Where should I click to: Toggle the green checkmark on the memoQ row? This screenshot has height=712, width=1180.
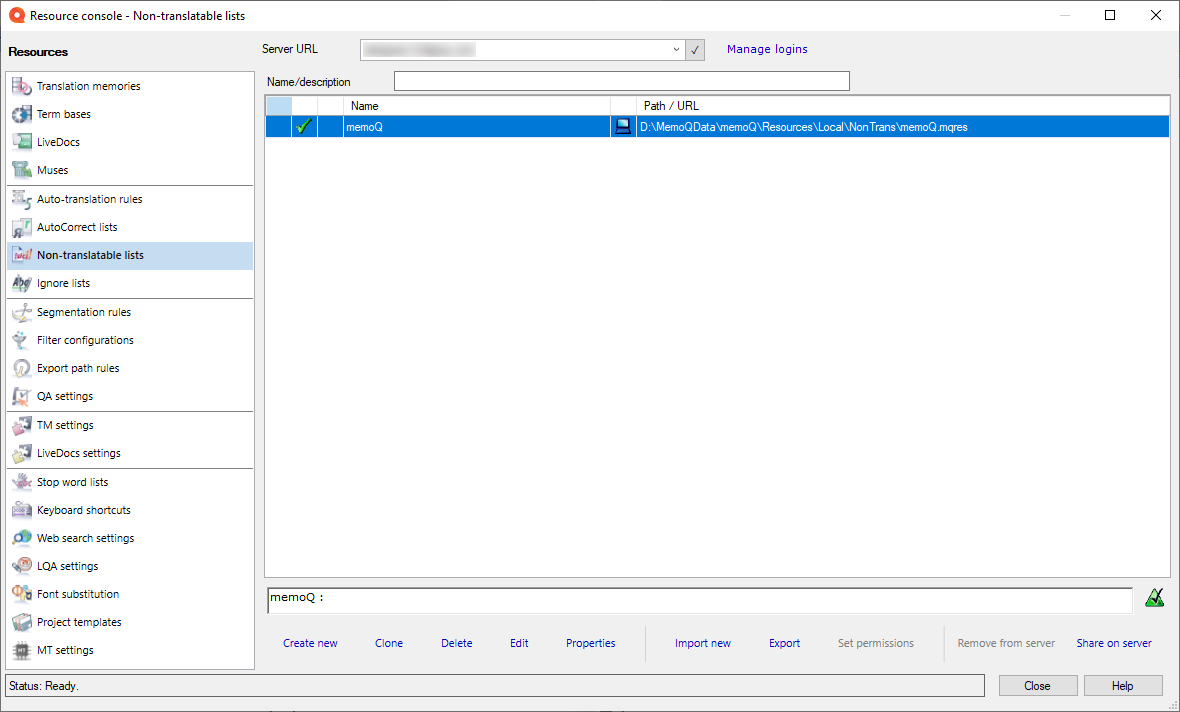click(304, 126)
